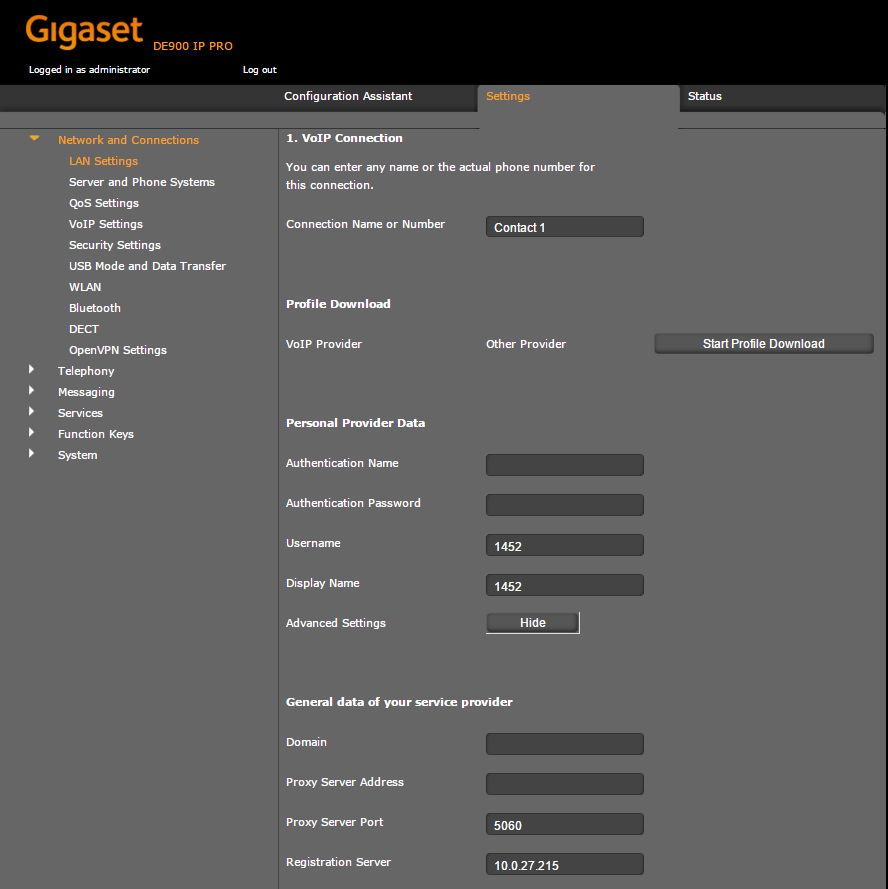Click the Connection Name or Number field
Image resolution: width=888 pixels, height=889 pixels.
click(564, 227)
